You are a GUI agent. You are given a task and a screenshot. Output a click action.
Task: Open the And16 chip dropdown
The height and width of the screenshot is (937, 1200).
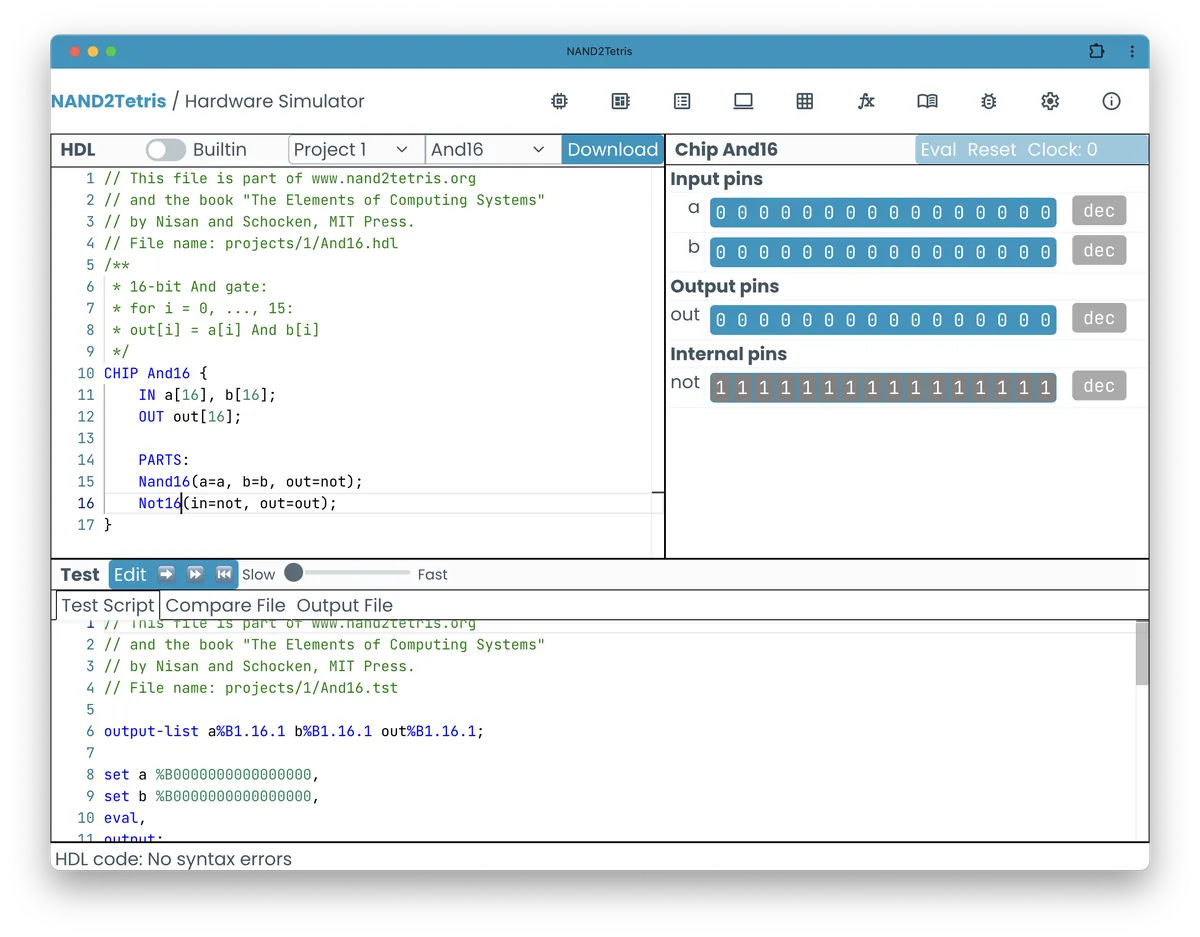pyautogui.click(x=493, y=150)
